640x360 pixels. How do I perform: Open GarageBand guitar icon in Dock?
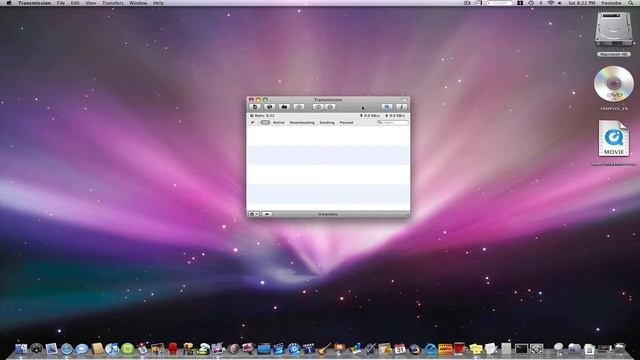tap(324, 349)
